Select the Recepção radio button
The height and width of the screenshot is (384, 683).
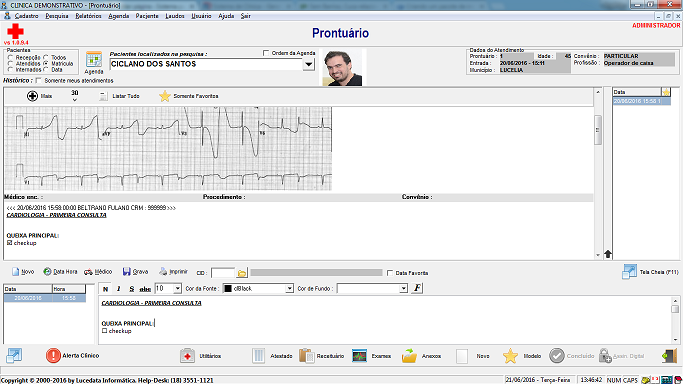coord(10,57)
